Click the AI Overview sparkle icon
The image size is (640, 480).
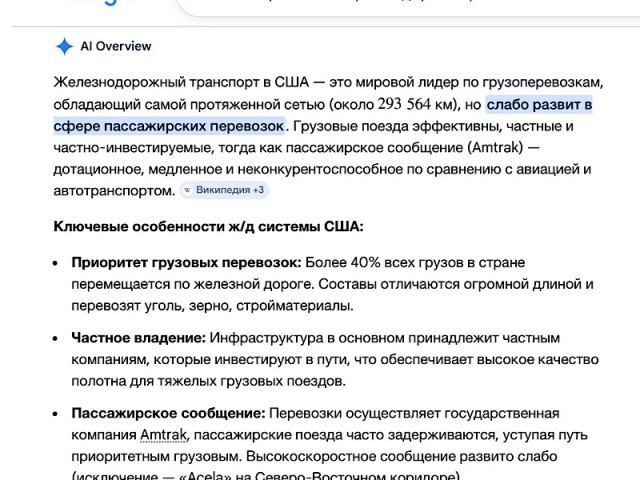(64, 46)
